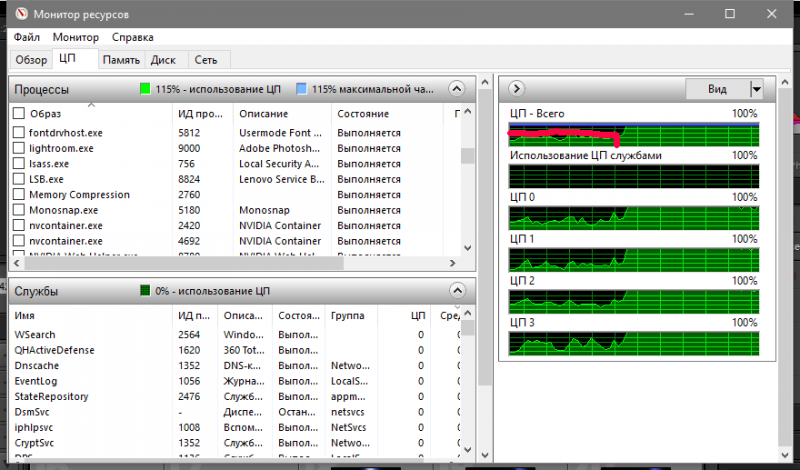Select the iphlpsvc service row
The width and height of the screenshot is (800, 470).
pos(235,427)
